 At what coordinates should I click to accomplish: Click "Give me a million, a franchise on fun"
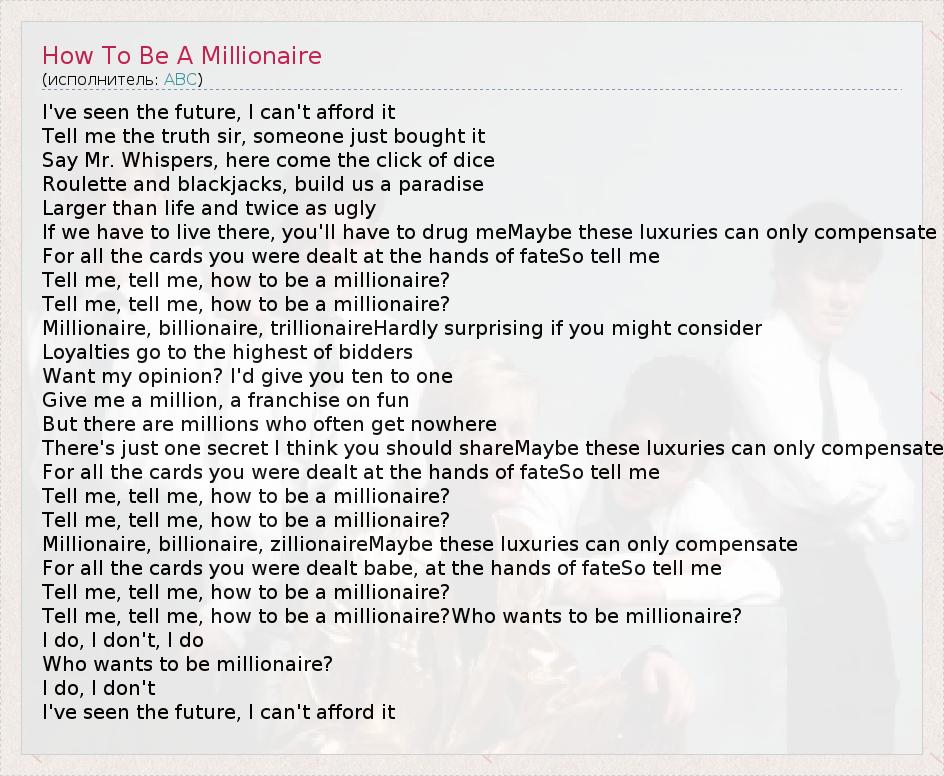[x=225, y=400]
